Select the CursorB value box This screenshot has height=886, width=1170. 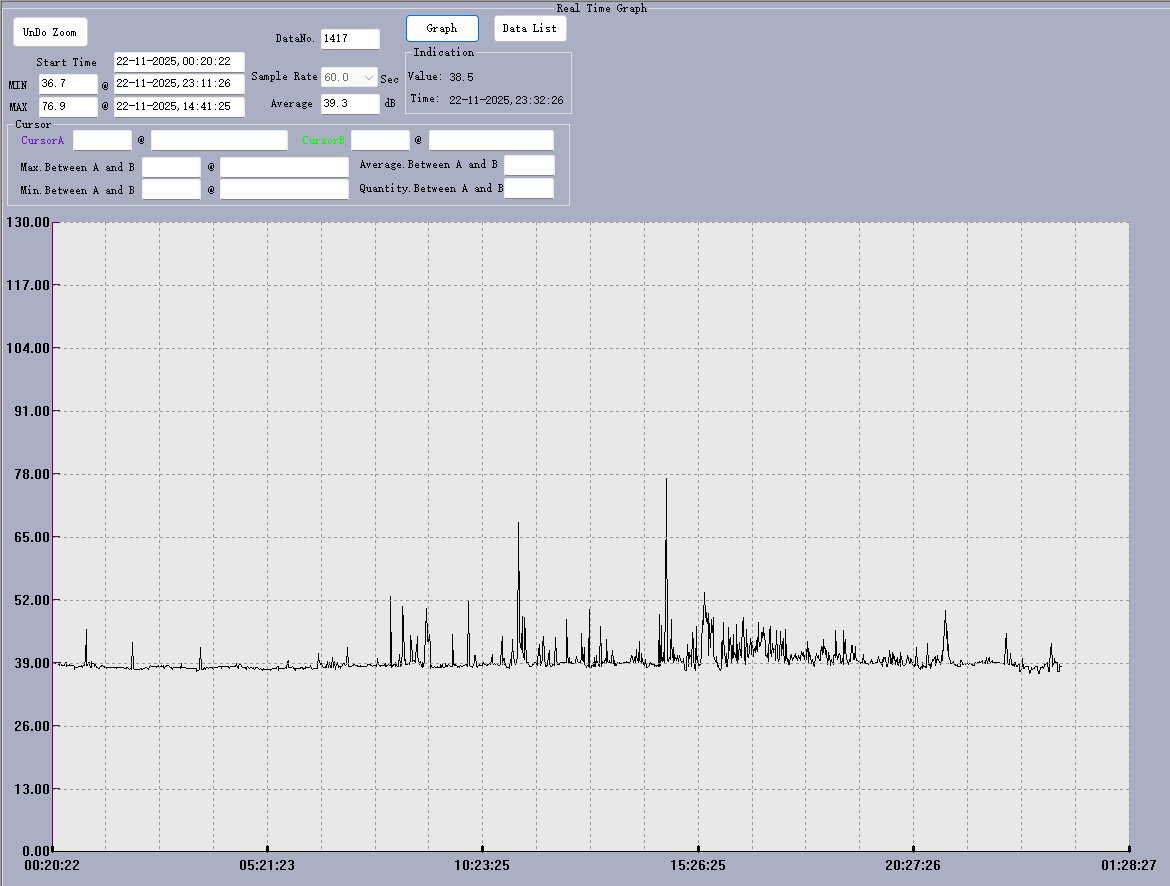click(380, 140)
